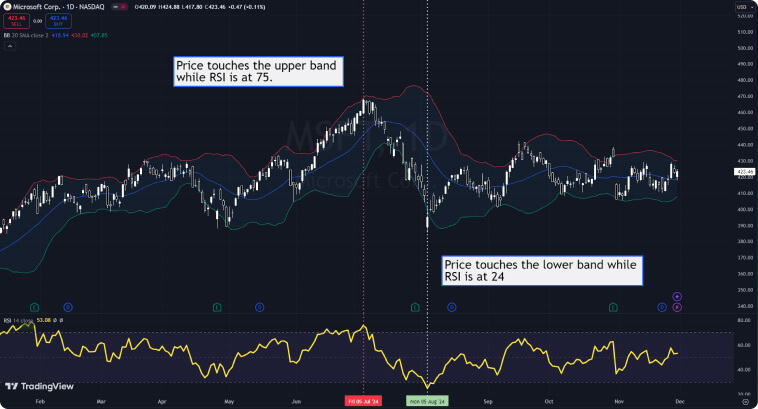
Task: Click the red SELL 423.46 button
Action: pos(16,21)
